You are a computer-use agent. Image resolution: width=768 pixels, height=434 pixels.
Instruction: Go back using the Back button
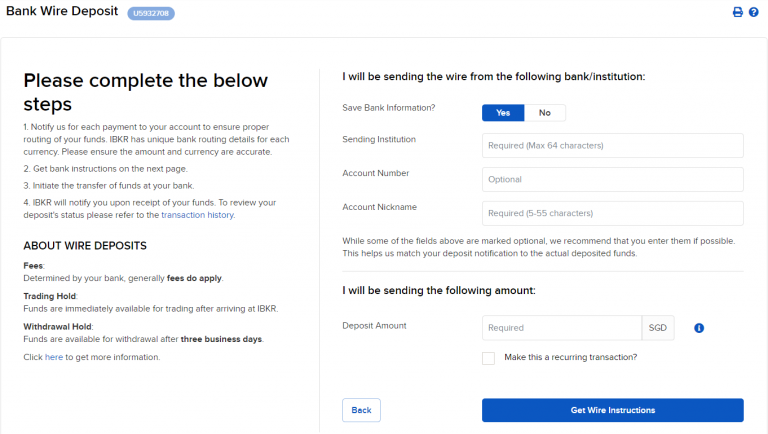point(361,410)
